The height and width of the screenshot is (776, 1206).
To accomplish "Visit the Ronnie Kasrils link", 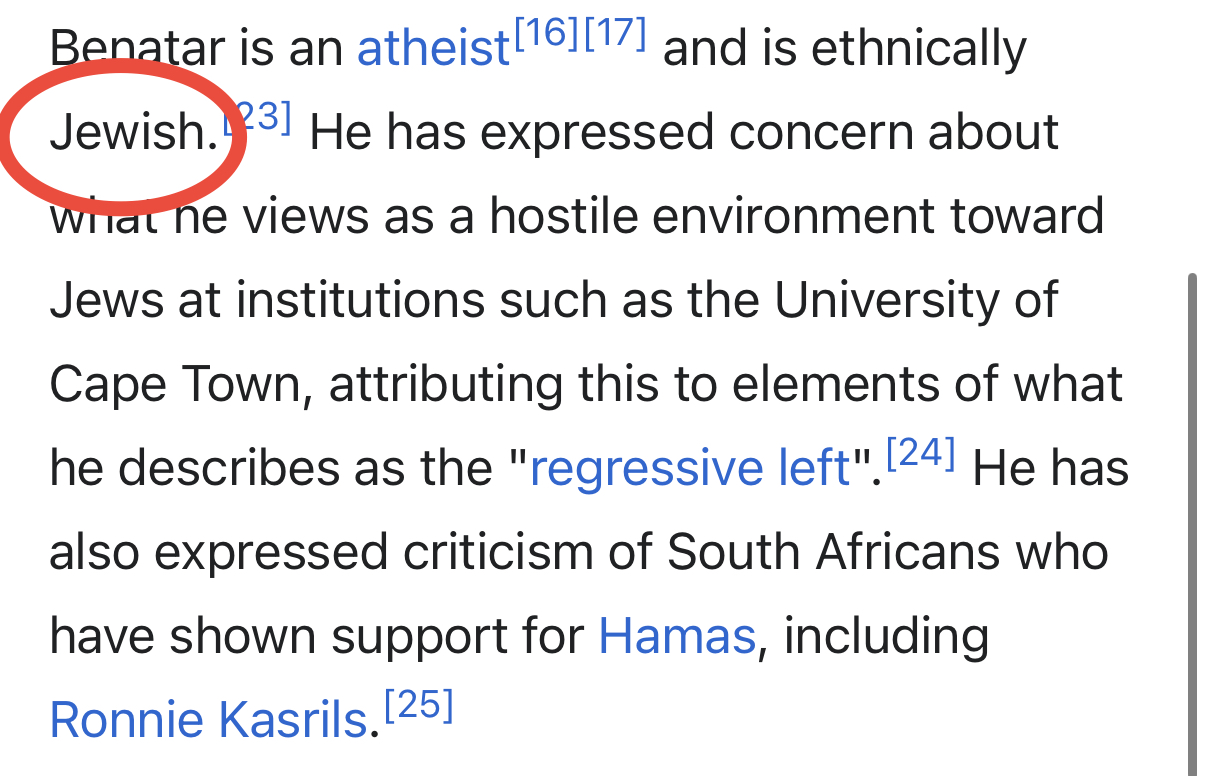I will pyautogui.click(x=209, y=720).
